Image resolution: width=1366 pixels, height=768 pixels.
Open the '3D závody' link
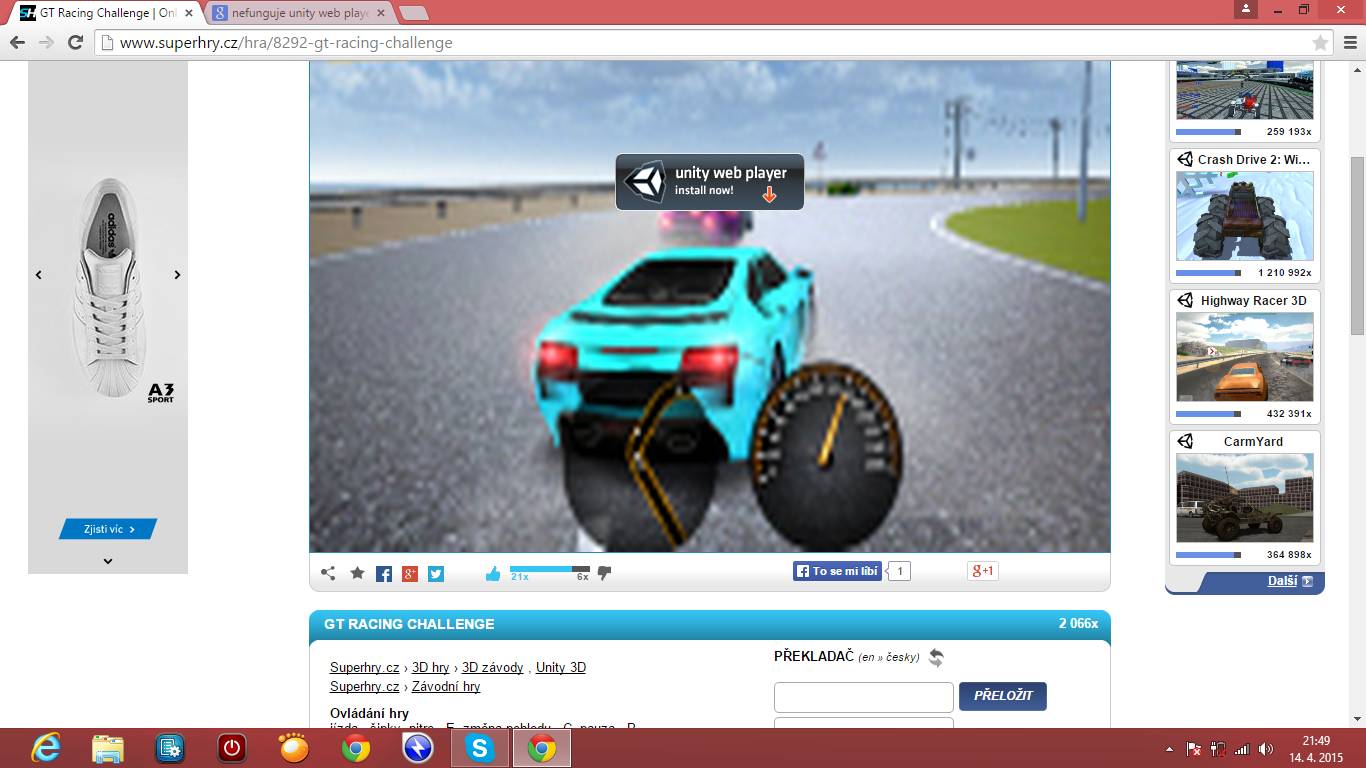[492, 667]
